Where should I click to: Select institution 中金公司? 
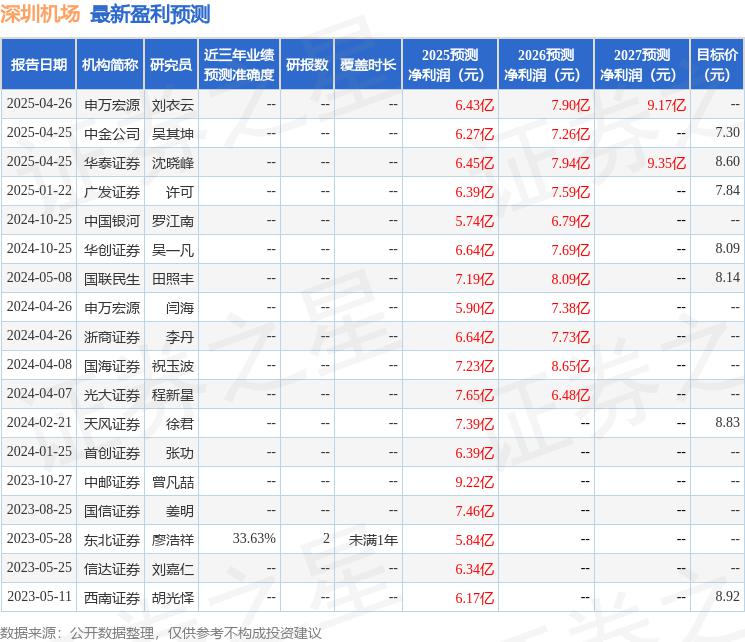[112, 134]
